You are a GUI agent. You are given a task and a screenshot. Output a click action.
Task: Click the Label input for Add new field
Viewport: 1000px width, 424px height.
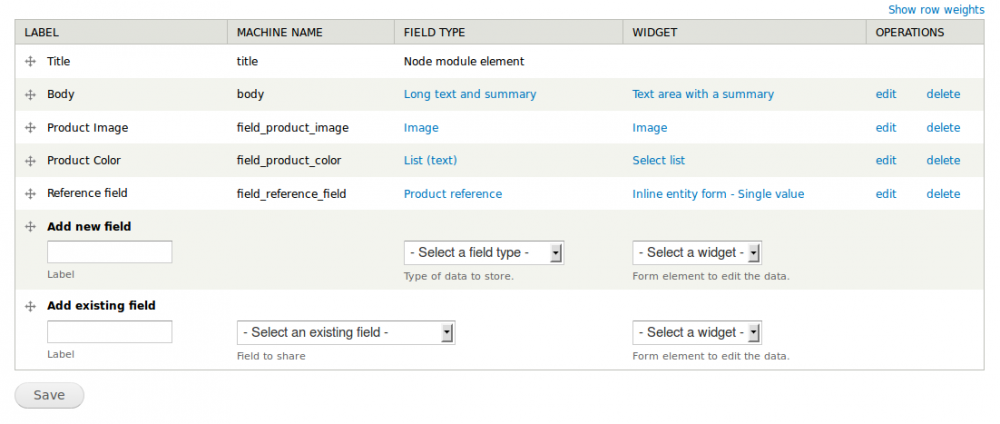coord(109,252)
